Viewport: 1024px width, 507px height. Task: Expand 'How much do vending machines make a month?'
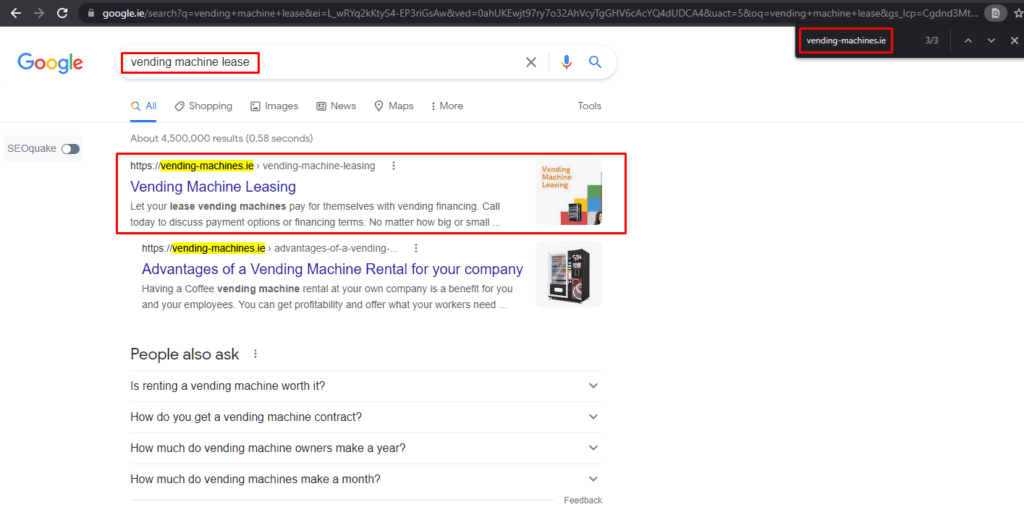click(x=366, y=479)
